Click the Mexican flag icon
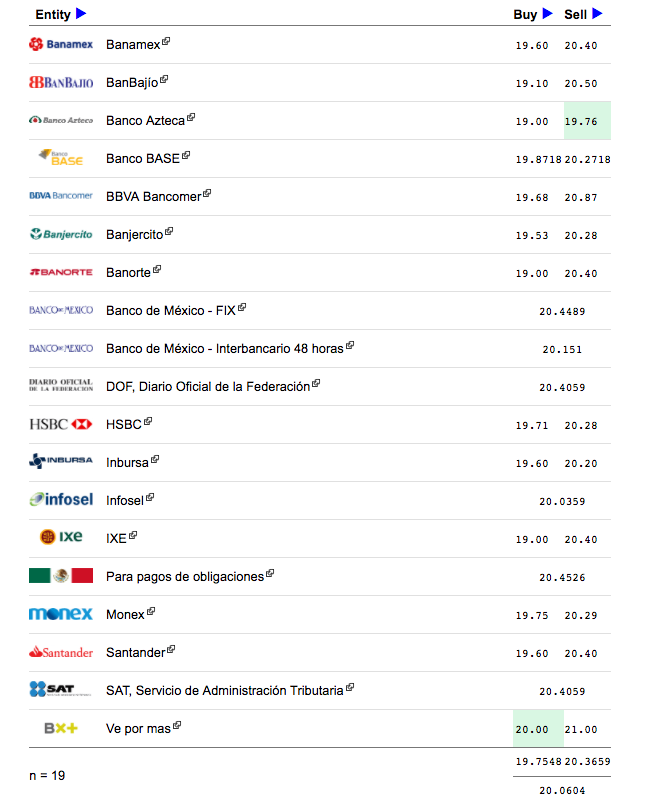646x802 pixels. 61,576
